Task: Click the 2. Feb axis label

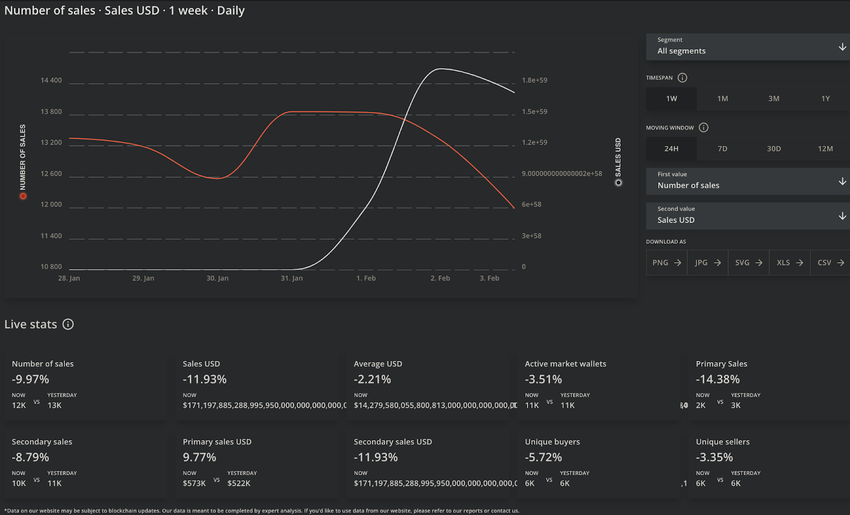Action: tap(440, 278)
